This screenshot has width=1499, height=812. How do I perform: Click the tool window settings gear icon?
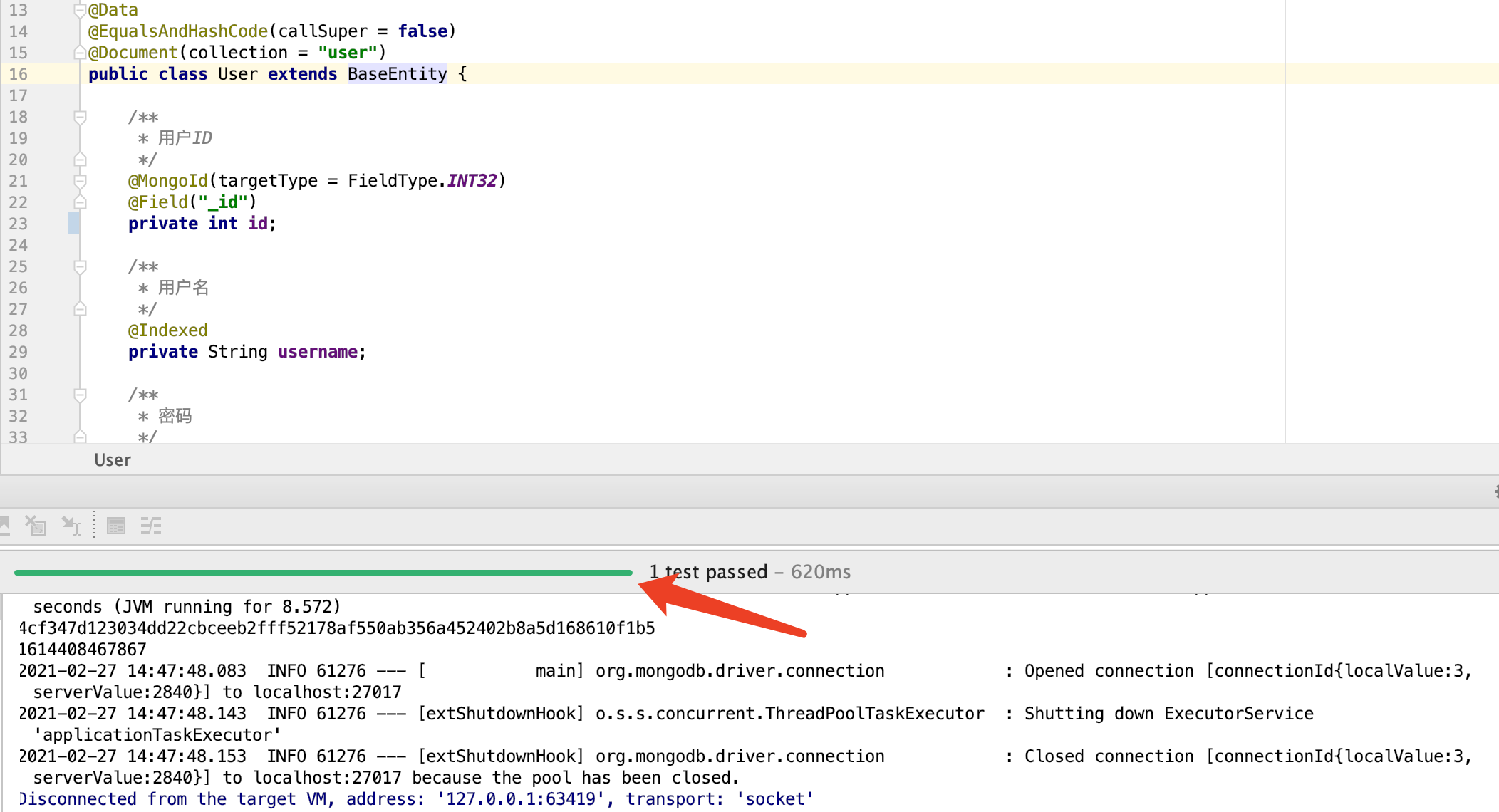click(x=1495, y=491)
